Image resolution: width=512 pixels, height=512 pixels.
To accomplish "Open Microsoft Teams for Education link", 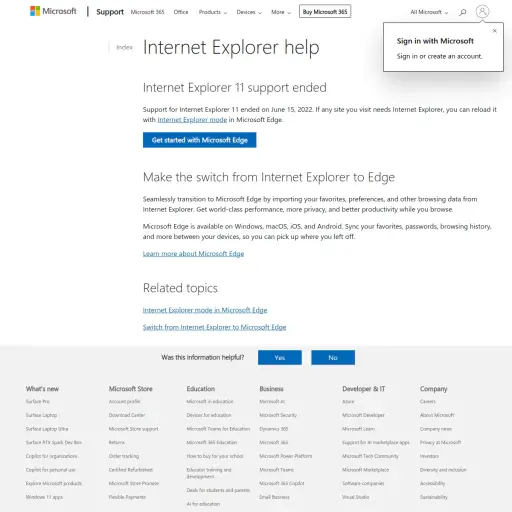I will pos(218,429).
